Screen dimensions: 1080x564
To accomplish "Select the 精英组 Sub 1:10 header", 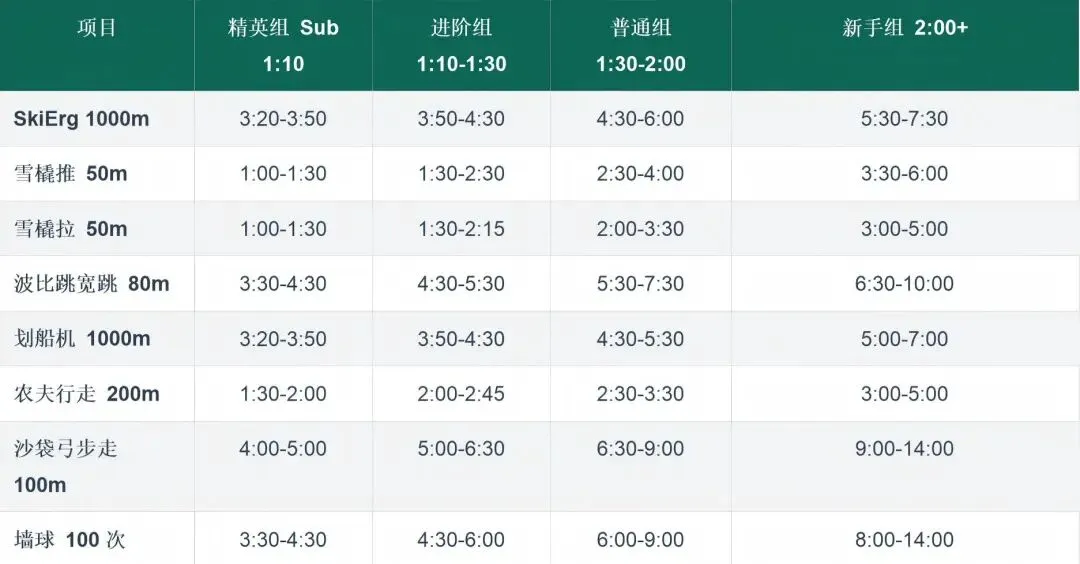I will tap(283, 46).
